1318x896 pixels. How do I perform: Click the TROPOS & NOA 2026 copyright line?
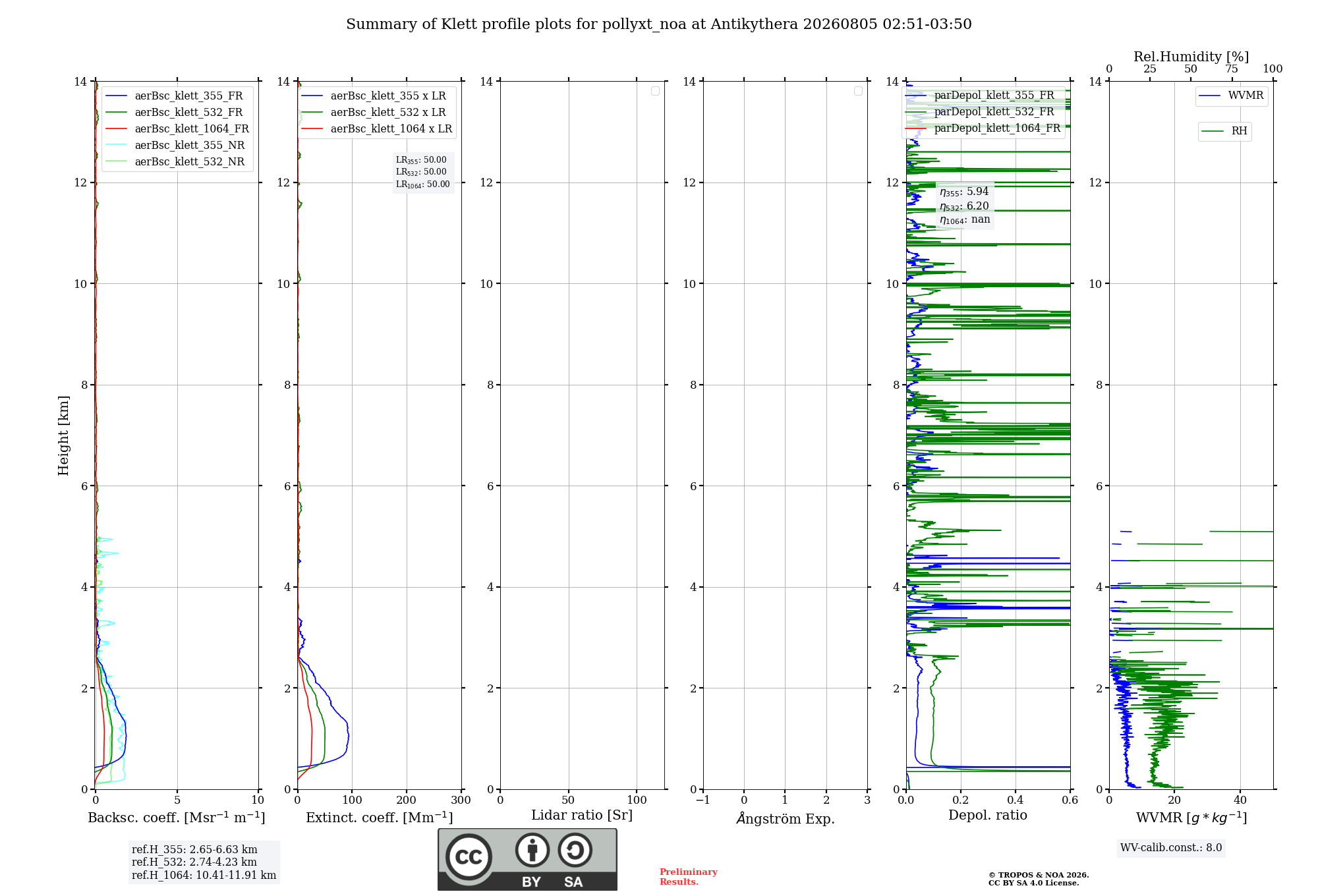tap(1039, 876)
